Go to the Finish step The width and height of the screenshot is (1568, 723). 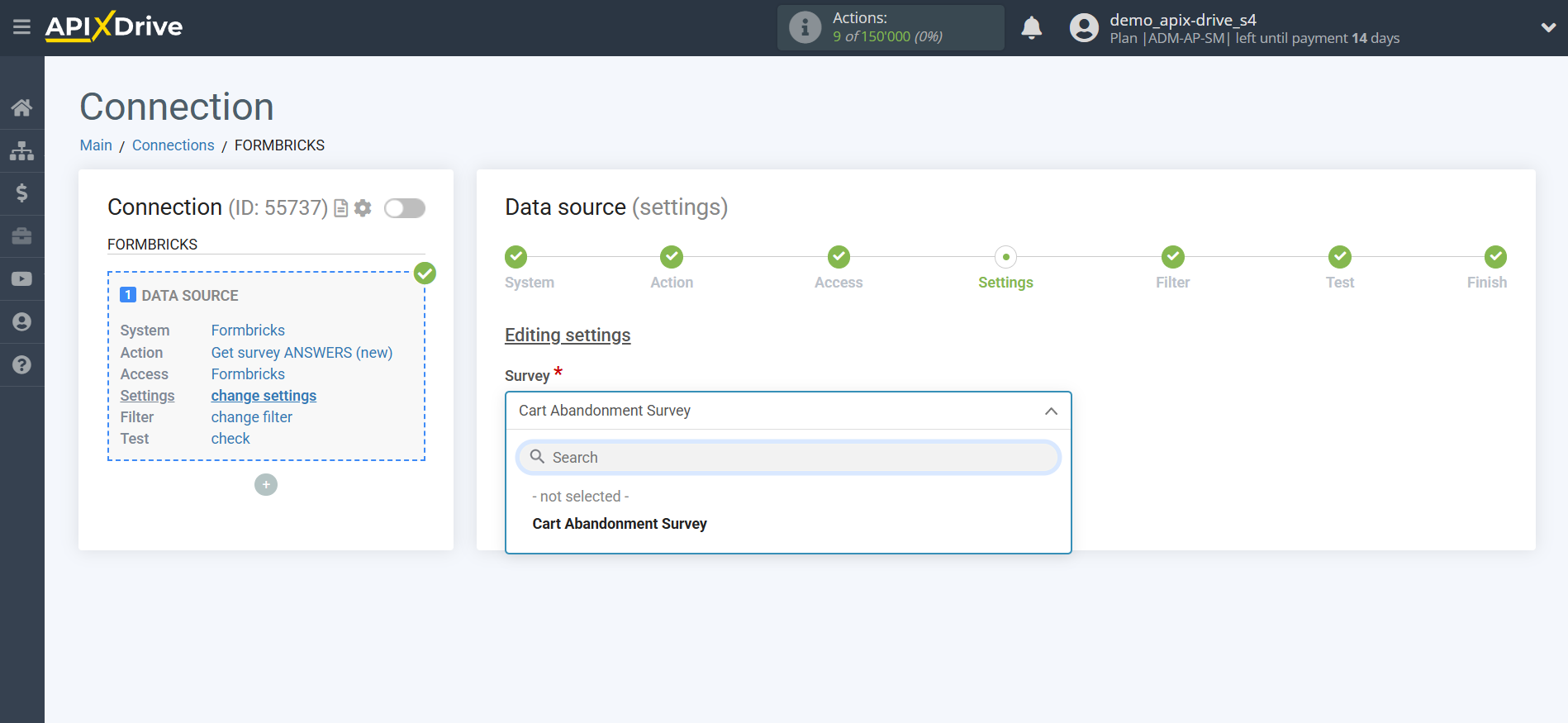[1494, 258]
